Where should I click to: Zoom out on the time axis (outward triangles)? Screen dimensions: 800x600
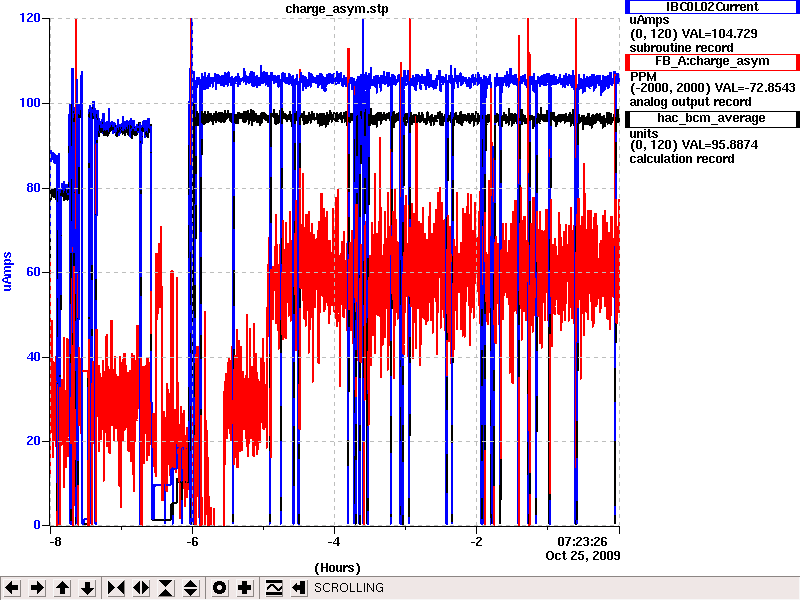pos(141,588)
